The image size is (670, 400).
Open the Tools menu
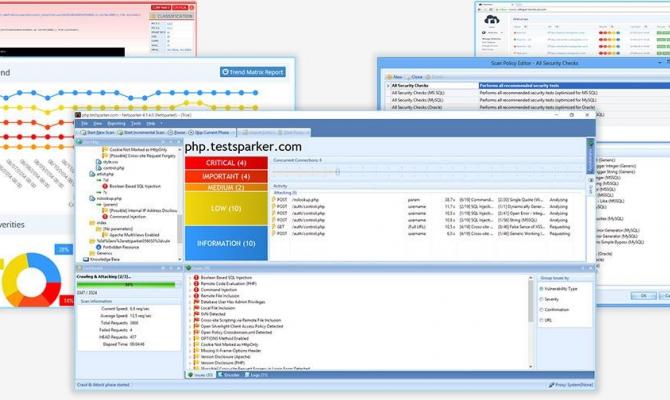coord(136,124)
